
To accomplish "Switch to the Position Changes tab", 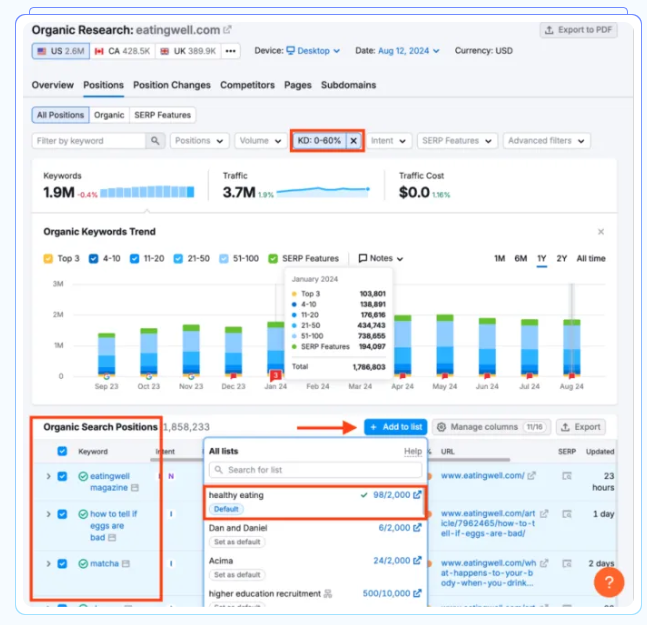I will pos(172,85).
